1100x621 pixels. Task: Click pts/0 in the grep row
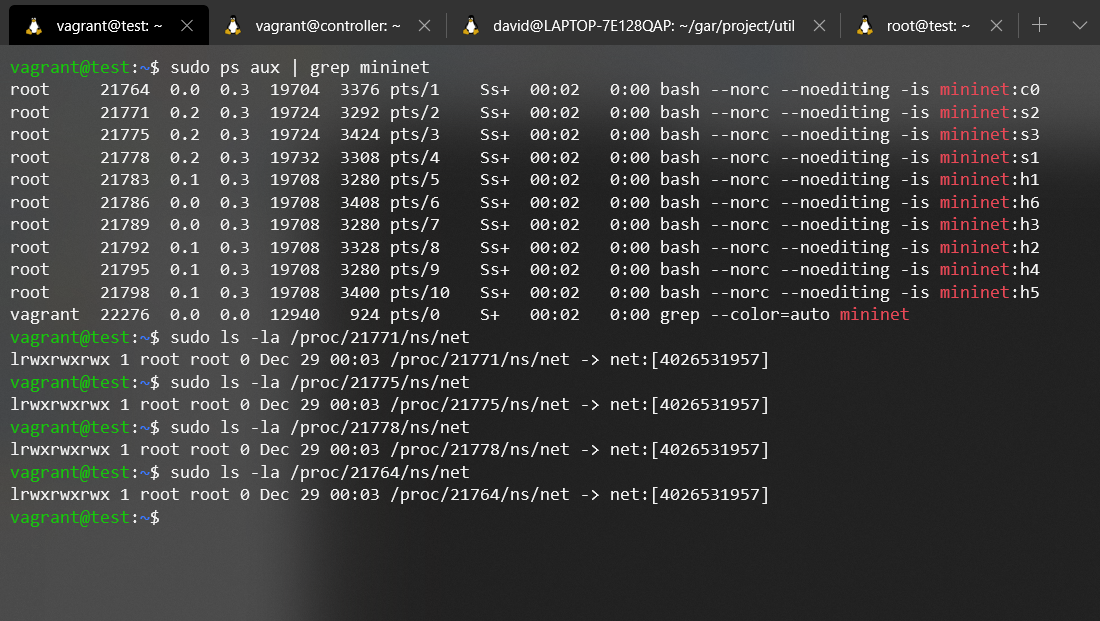pos(415,314)
